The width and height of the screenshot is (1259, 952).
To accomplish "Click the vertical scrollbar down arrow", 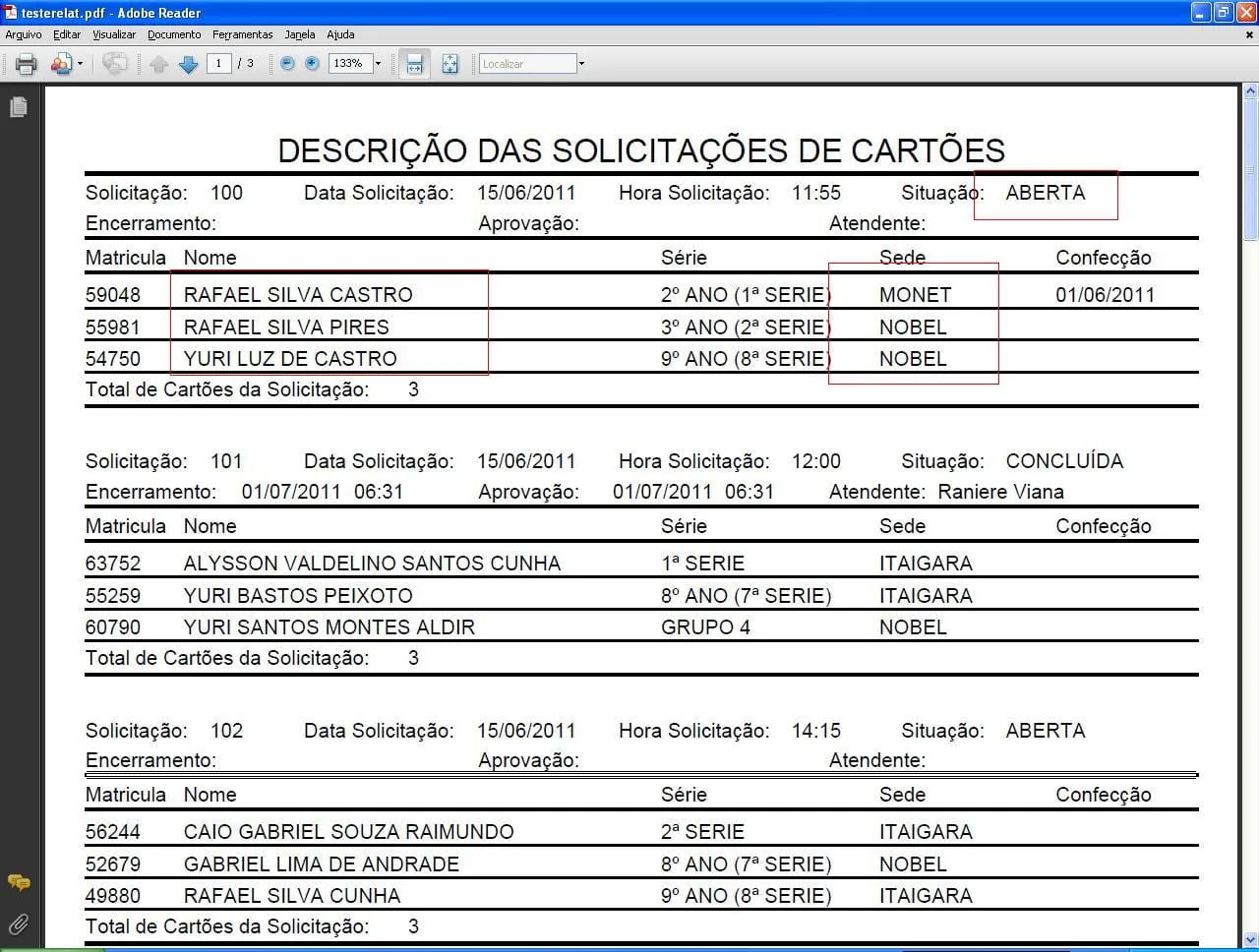I will [1250, 938].
